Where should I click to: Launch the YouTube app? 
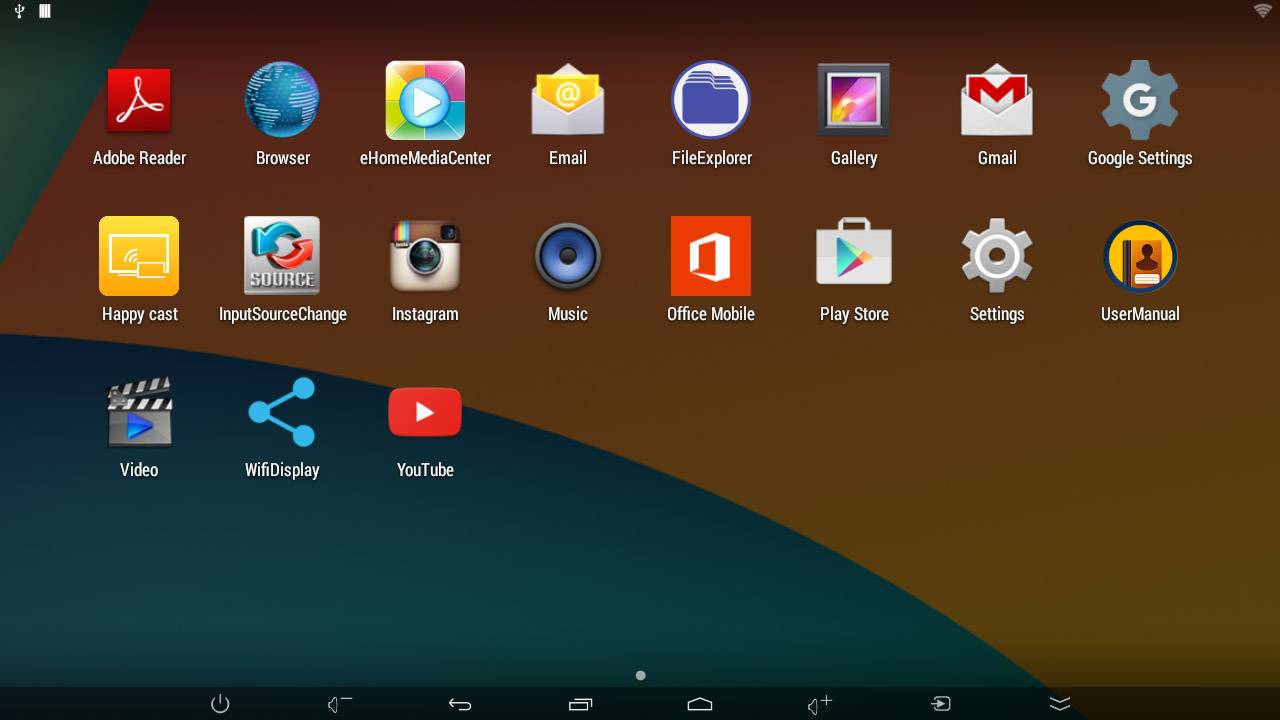coord(425,413)
